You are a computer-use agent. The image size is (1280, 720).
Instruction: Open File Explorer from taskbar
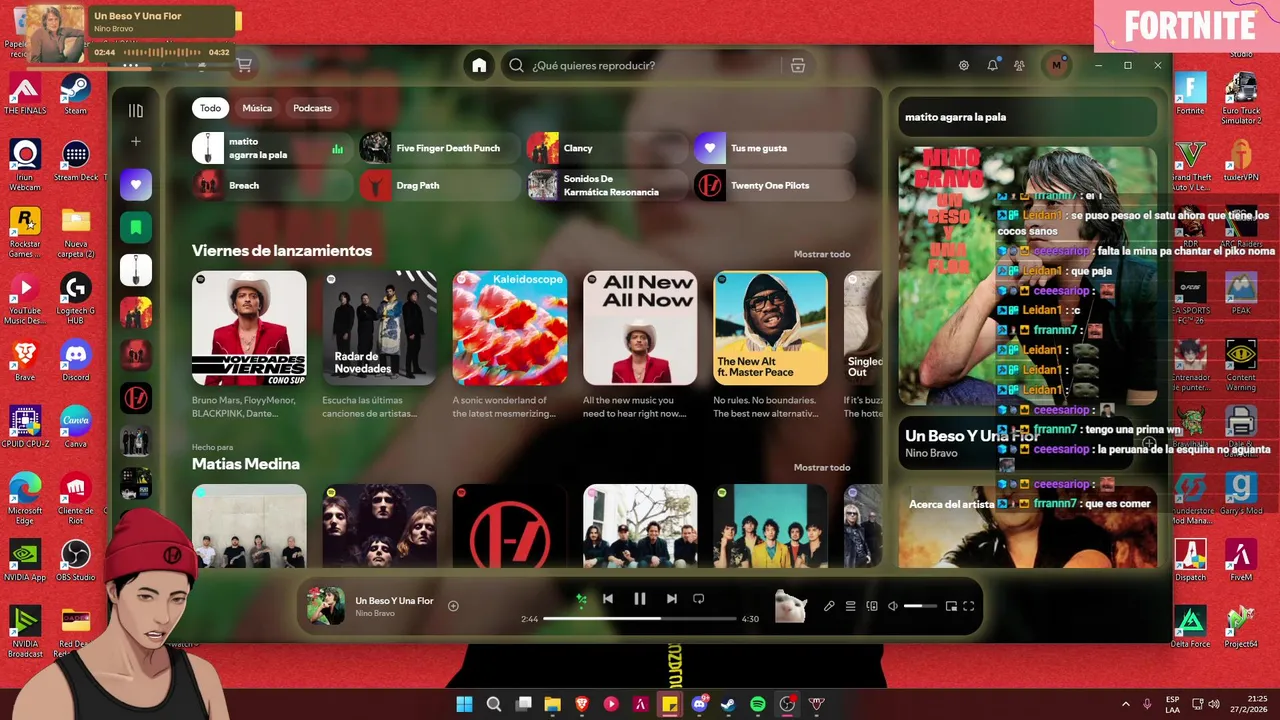pyautogui.click(x=552, y=704)
